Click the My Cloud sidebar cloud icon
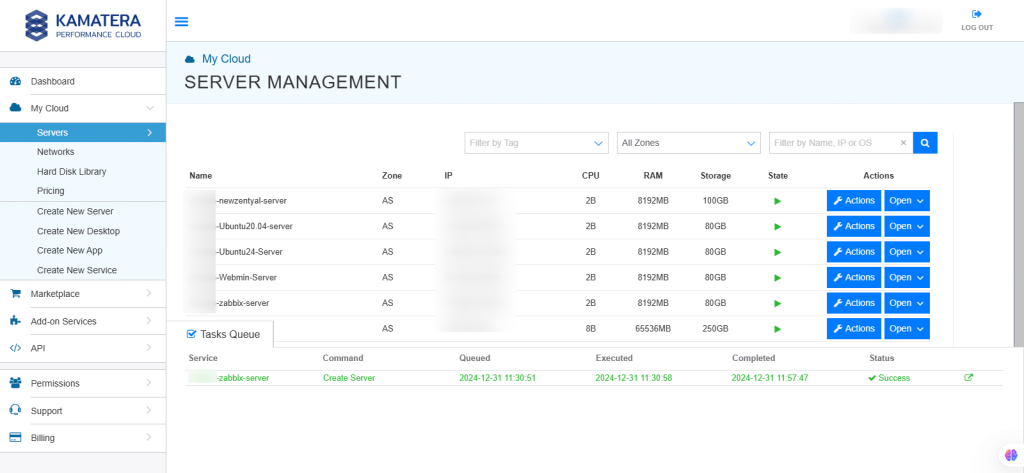This screenshot has height=473, width=1024. 16,108
